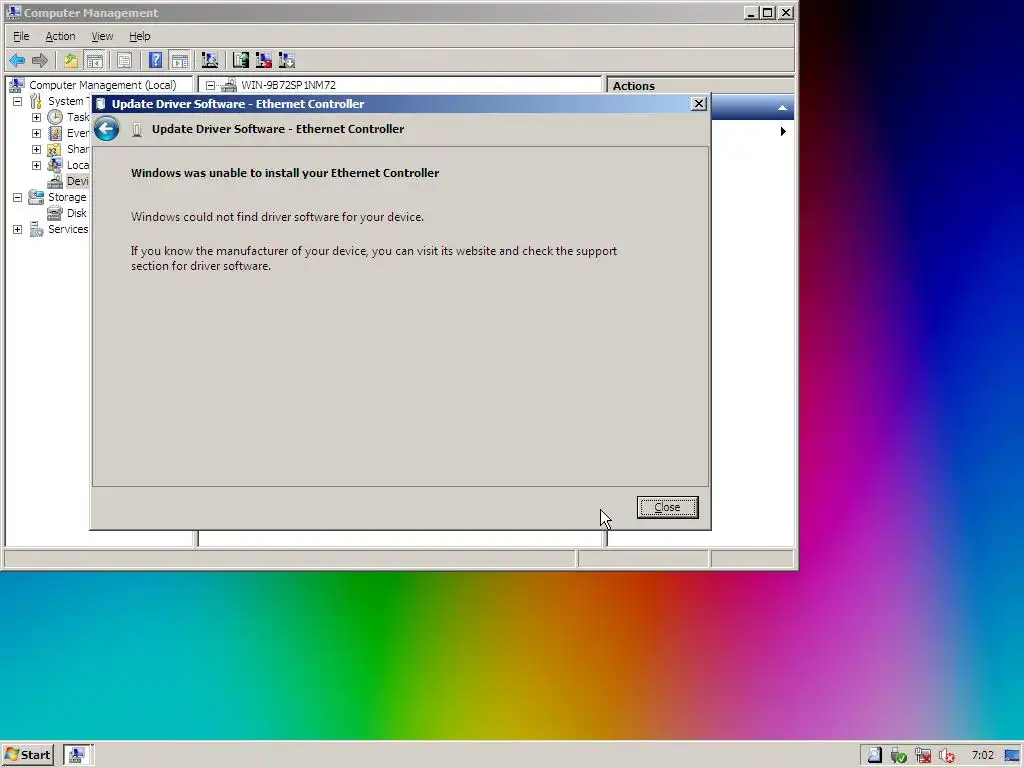Click the Close button in driver dialog
1024x768 pixels.
[x=667, y=507]
